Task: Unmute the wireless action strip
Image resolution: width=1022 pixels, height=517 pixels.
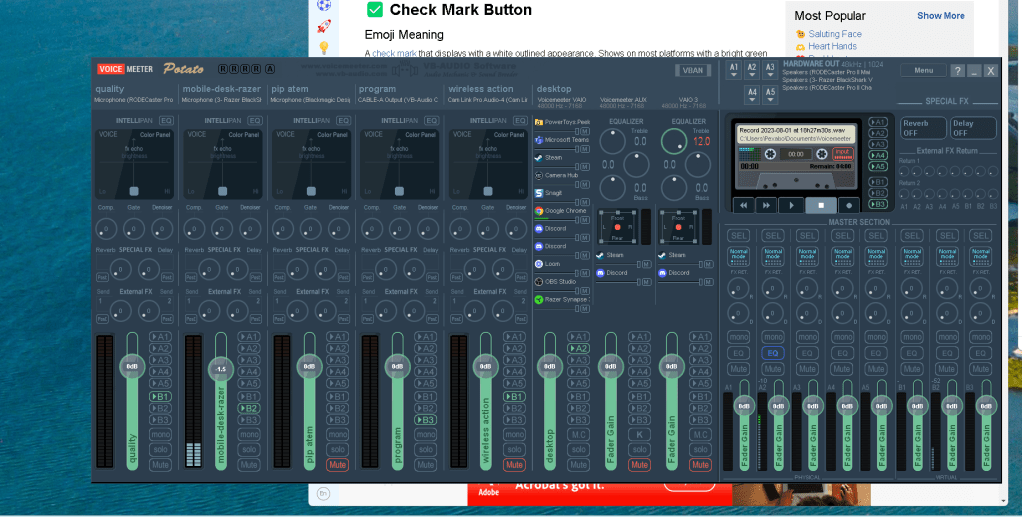Action: [514, 465]
